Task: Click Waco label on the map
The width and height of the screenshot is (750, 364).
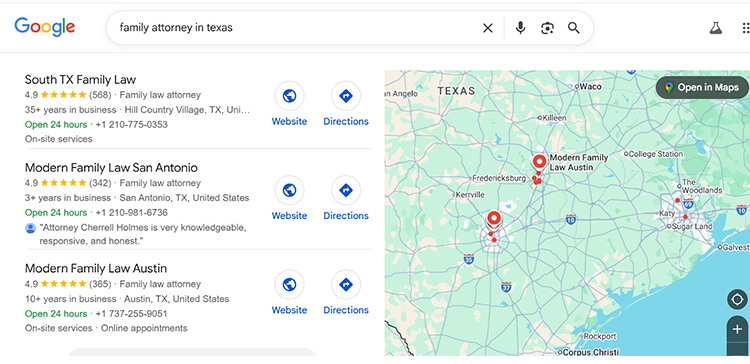Action: 591,87
